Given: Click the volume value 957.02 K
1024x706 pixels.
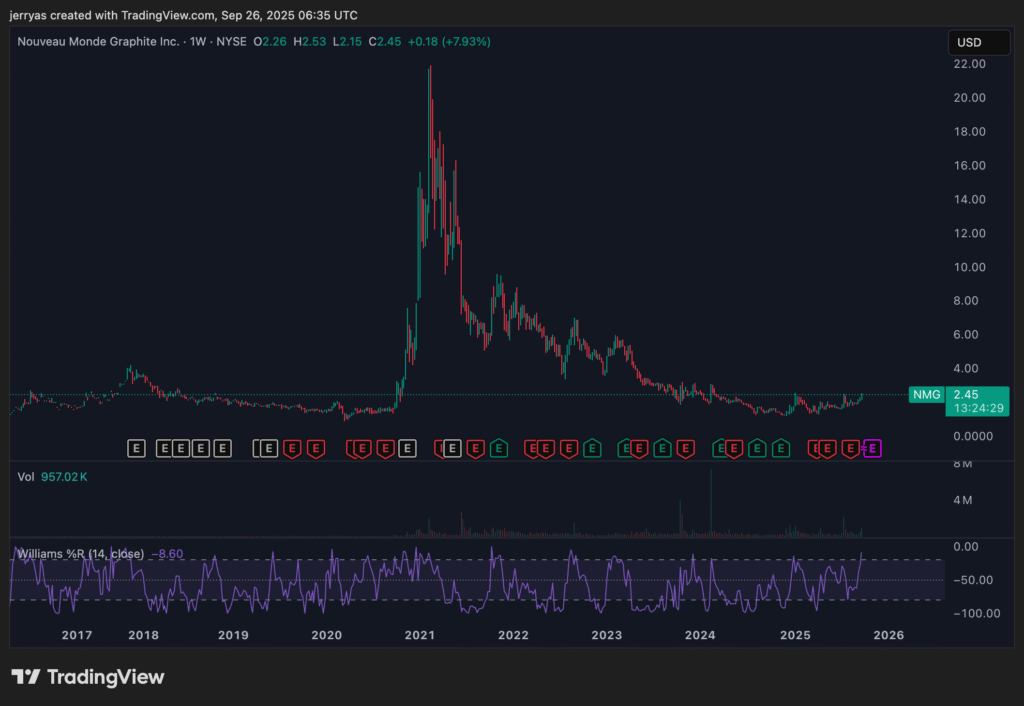Looking at the screenshot, I should 64,477.
